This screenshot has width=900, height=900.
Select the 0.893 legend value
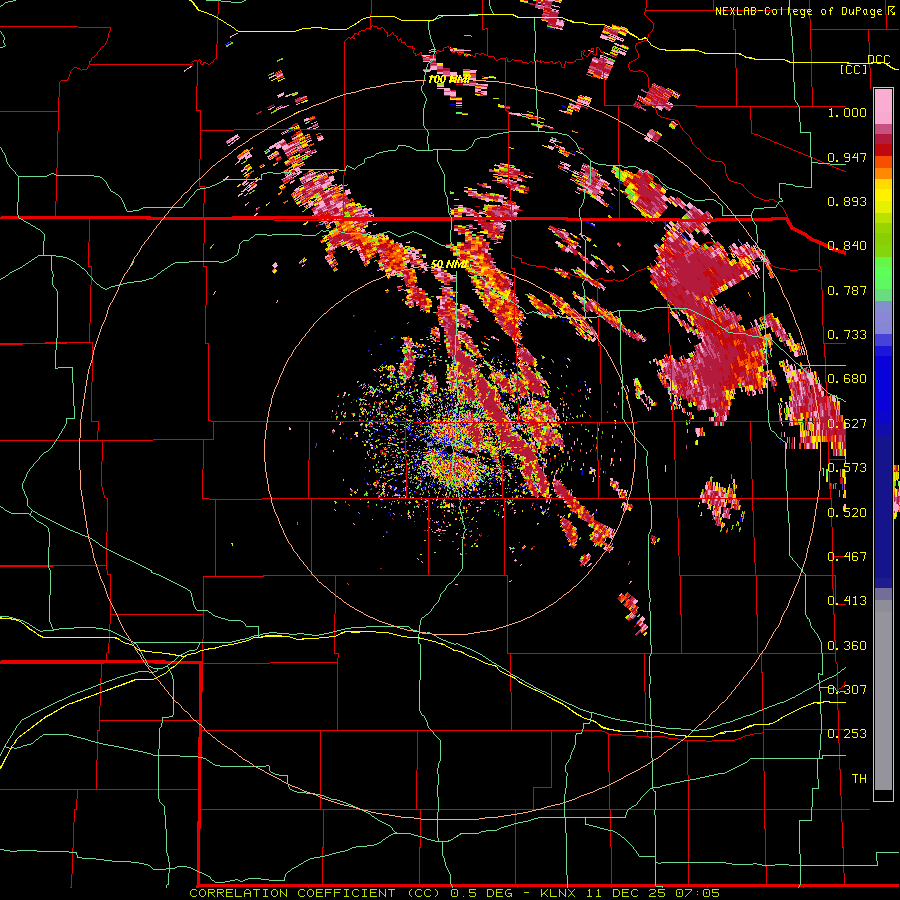point(847,201)
